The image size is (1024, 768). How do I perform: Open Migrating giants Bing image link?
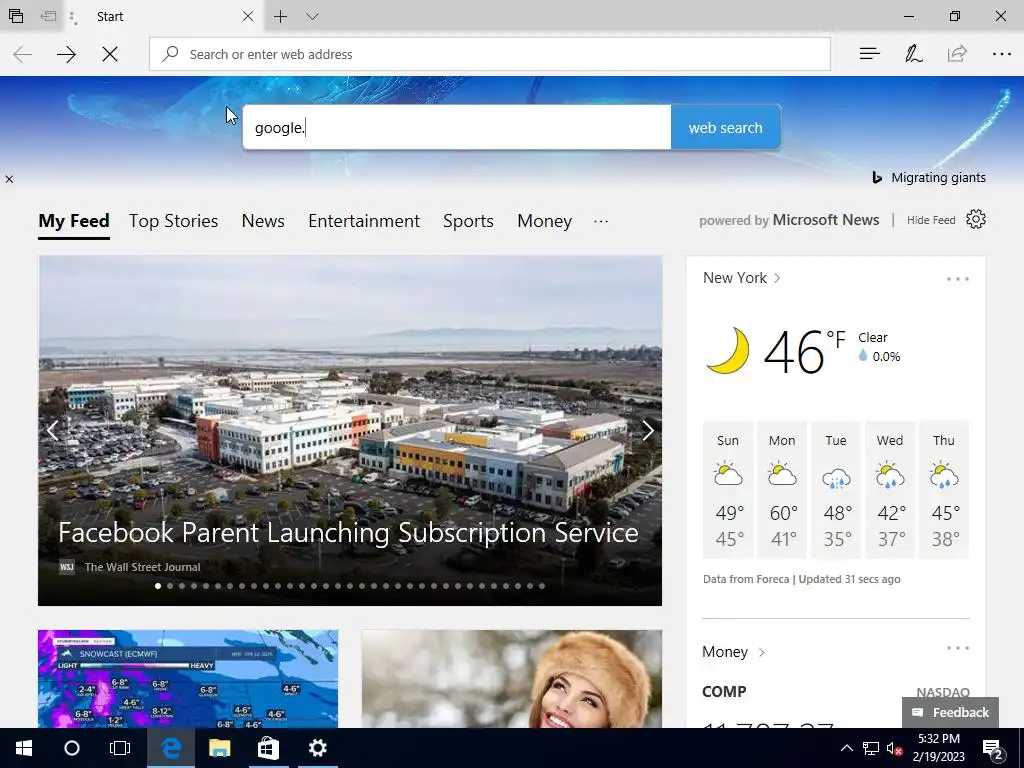[x=929, y=178]
